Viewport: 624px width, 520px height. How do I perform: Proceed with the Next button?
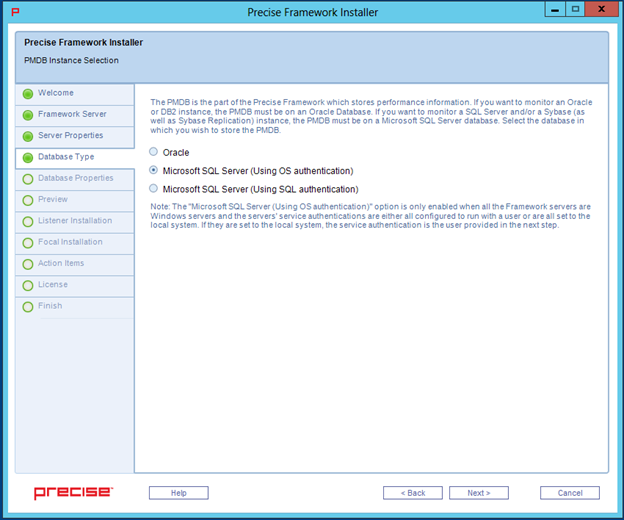(479, 493)
